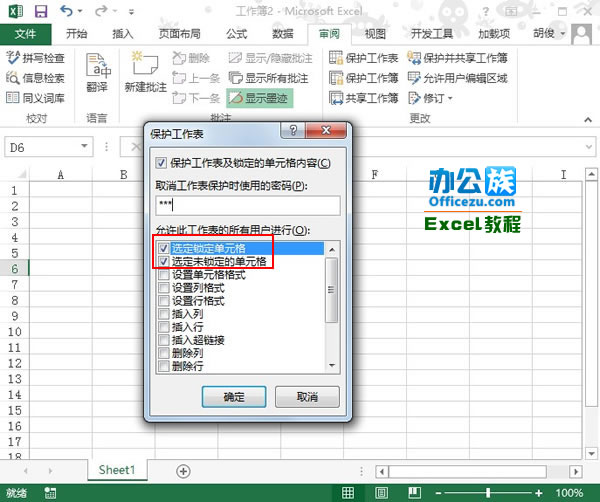
Task: Click Protect Workbook (保护工作簿)
Action: coord(364,78)
